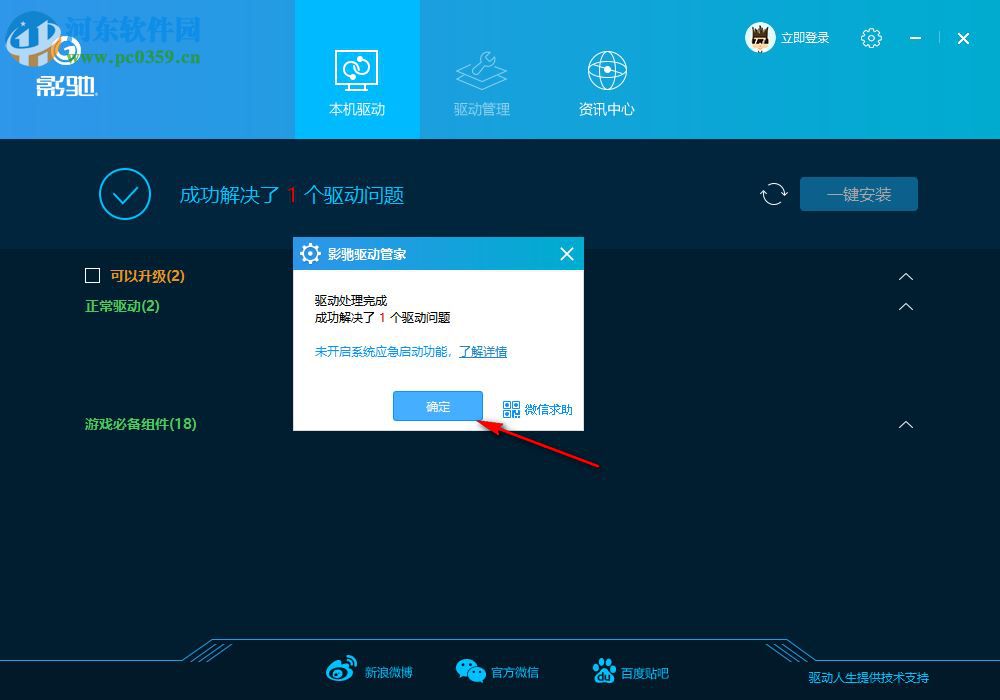Screen dimensions: 1000x700
Task: Collapse the 正常驱动(2) section
Action: [905, 306]
